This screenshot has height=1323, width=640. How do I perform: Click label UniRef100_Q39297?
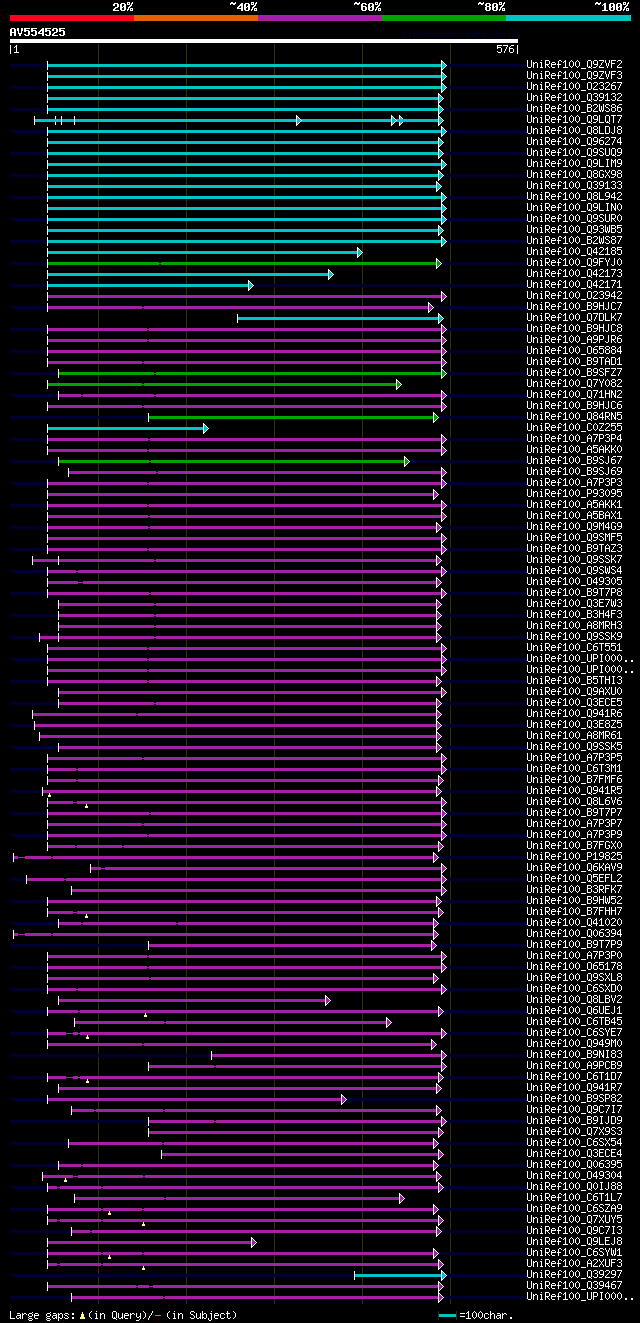coord(574,1275)
